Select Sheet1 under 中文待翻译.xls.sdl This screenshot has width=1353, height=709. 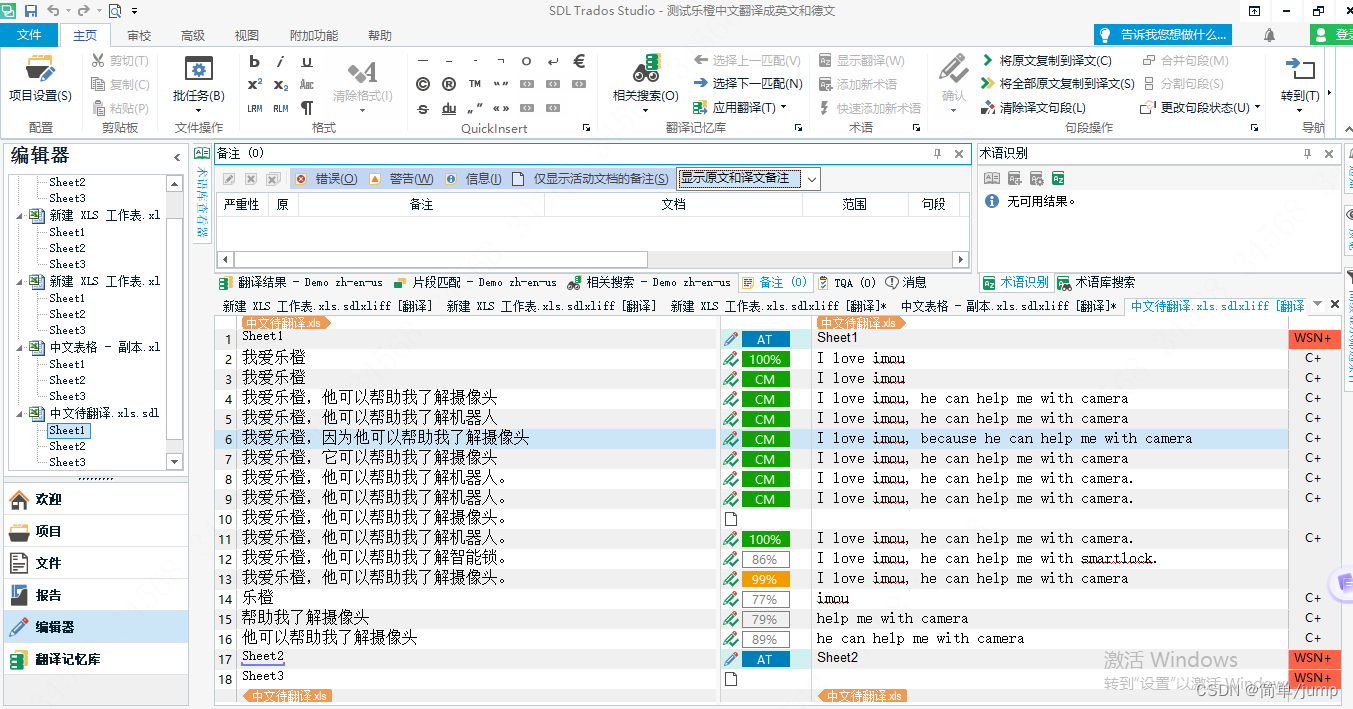pyautogui.click(x=67, y=430)
